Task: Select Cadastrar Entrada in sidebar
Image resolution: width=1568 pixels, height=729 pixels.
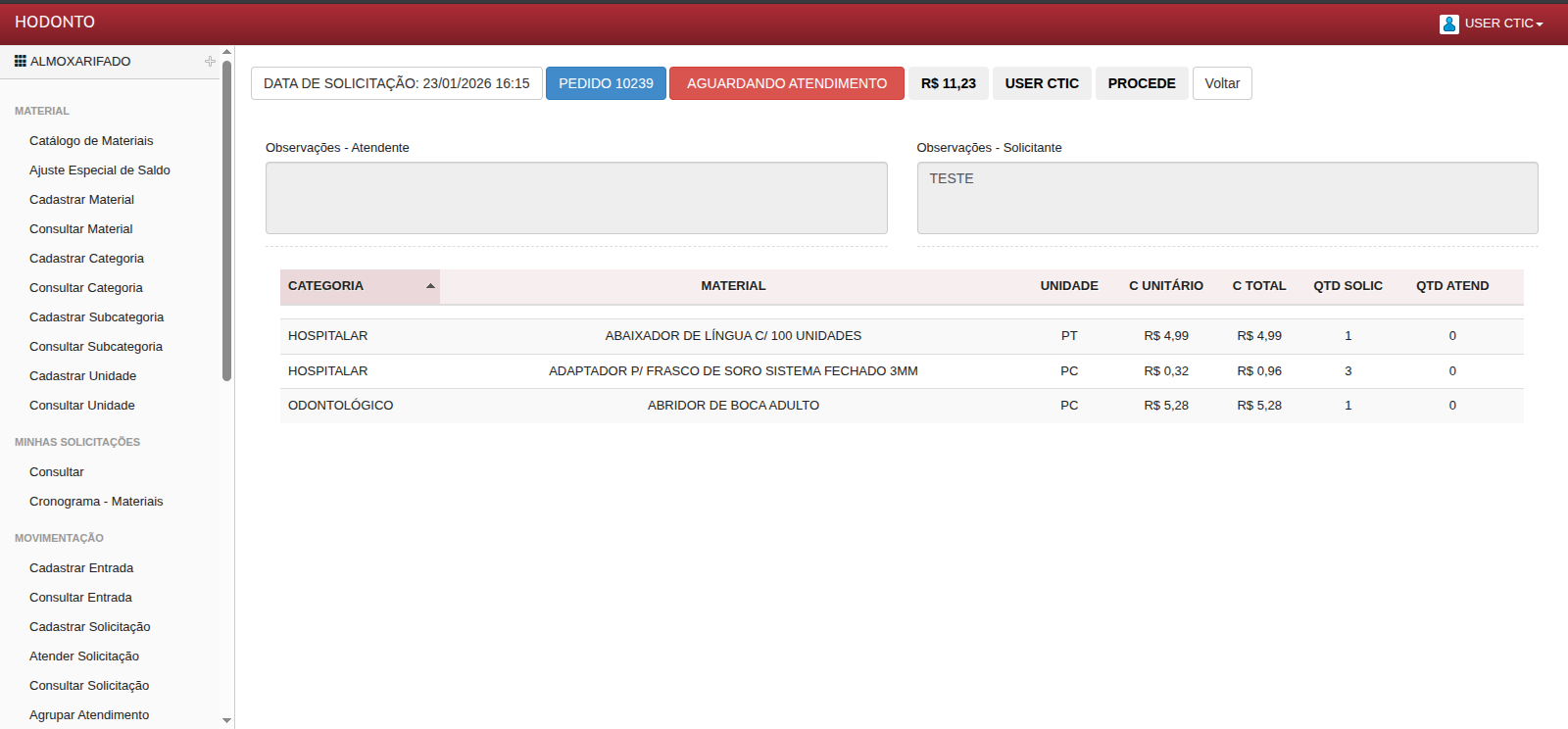Action: 81,568
